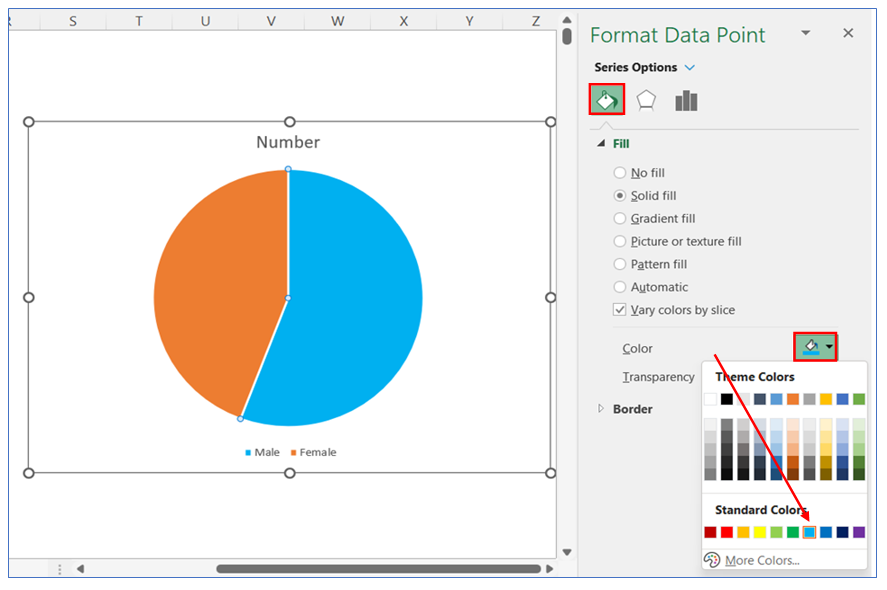
Task: Close the Format Data Point pane
Action: pos(848,34)
